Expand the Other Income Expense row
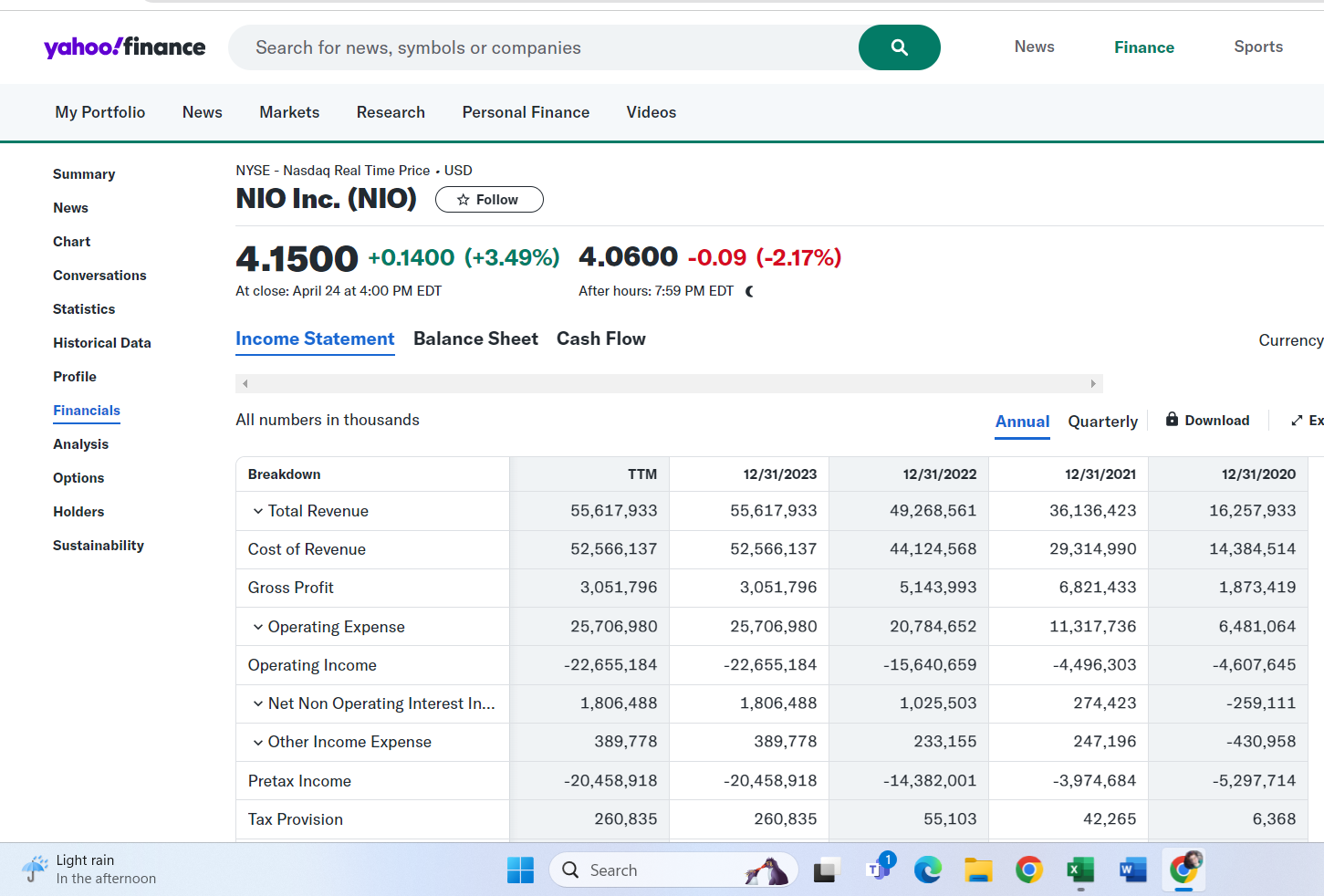Screen dimensions: 1324x896 tap(258, 742)
